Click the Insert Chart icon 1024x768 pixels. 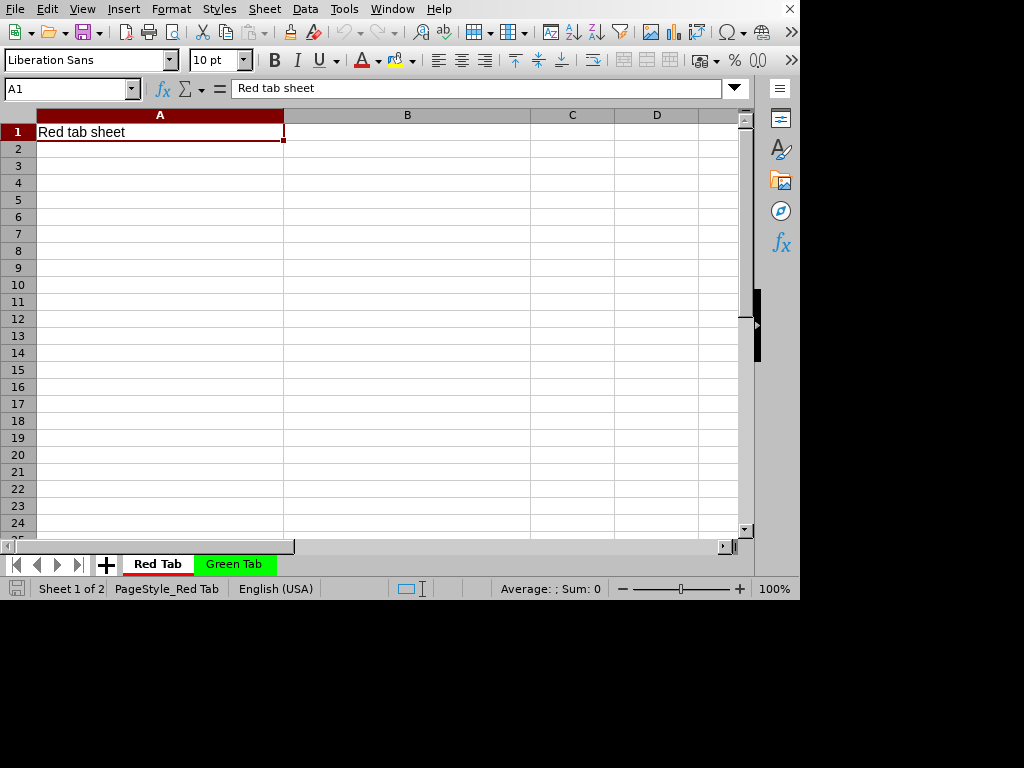point(674,32)
